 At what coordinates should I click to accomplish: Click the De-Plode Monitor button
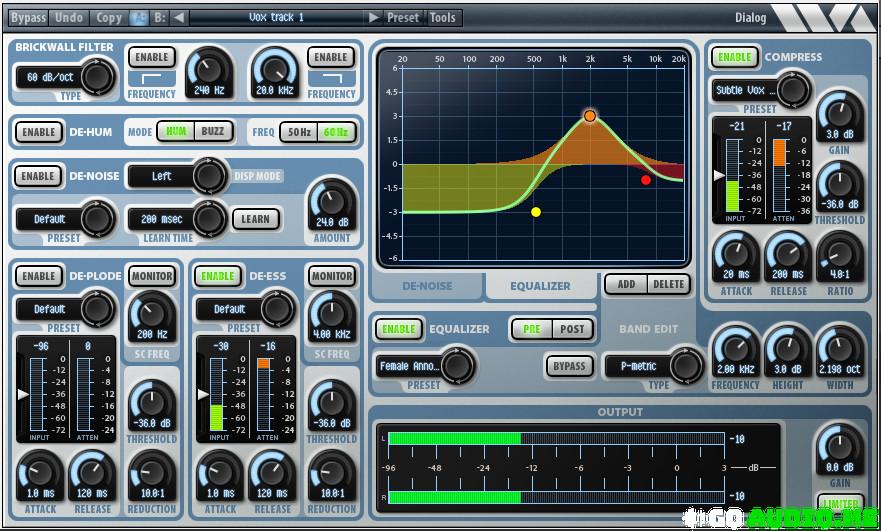pos(152,276)
